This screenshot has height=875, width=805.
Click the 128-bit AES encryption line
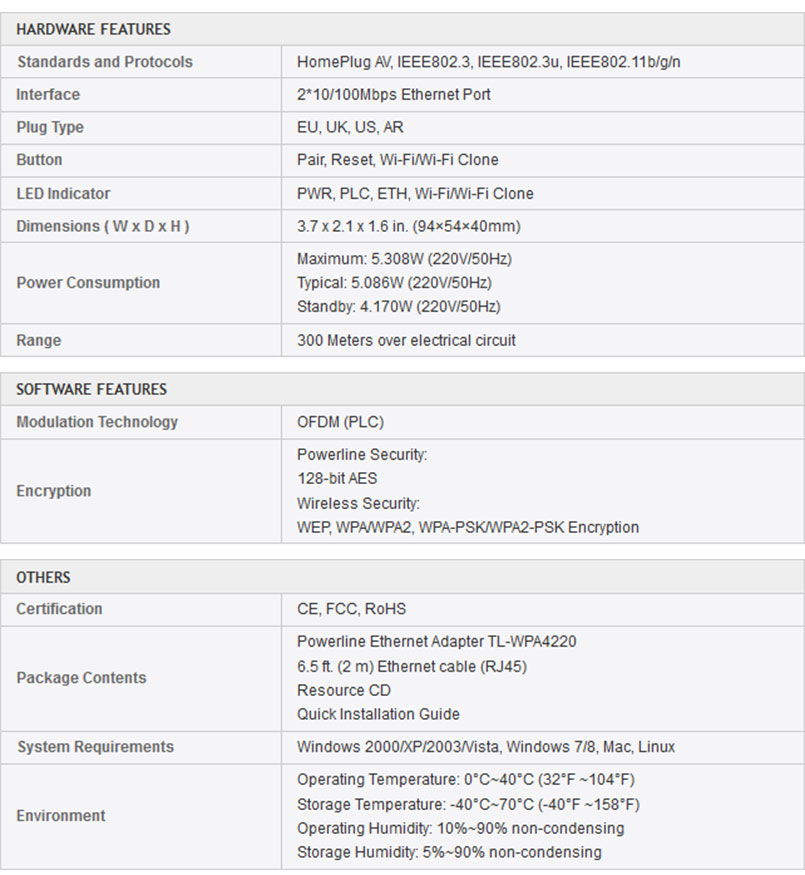[337, 478]
